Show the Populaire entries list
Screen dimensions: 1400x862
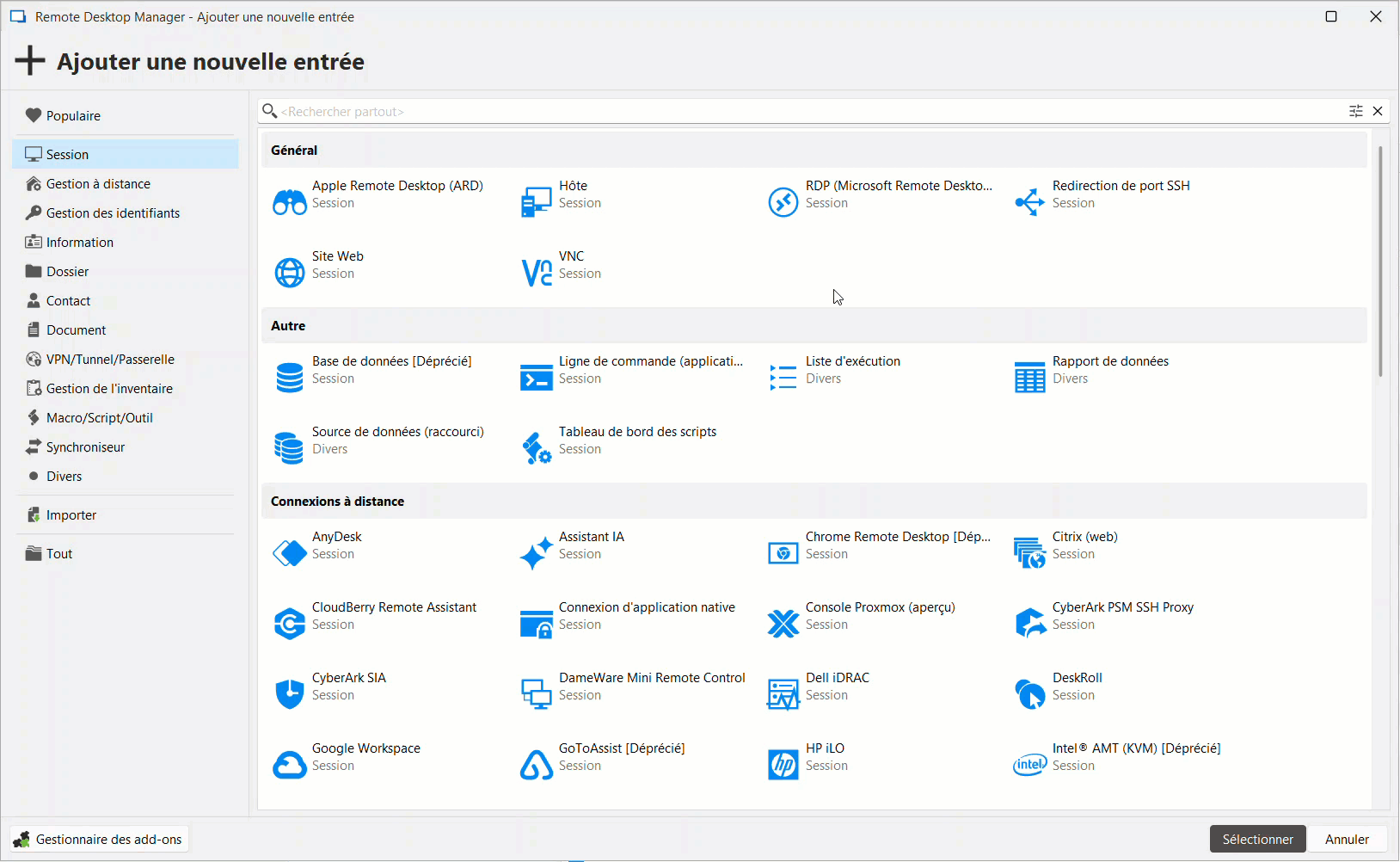(x=73, y=116)
